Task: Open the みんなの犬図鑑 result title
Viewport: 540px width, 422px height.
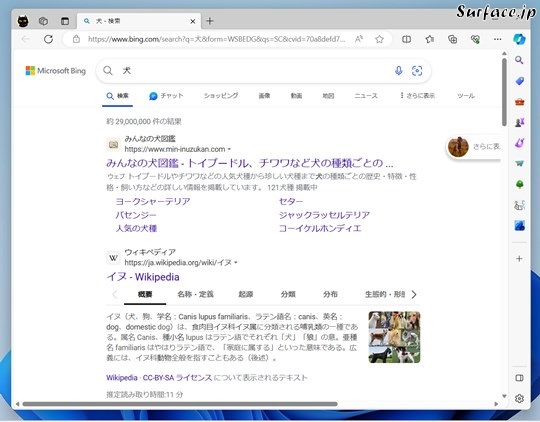Action: [x=250, y=163]
